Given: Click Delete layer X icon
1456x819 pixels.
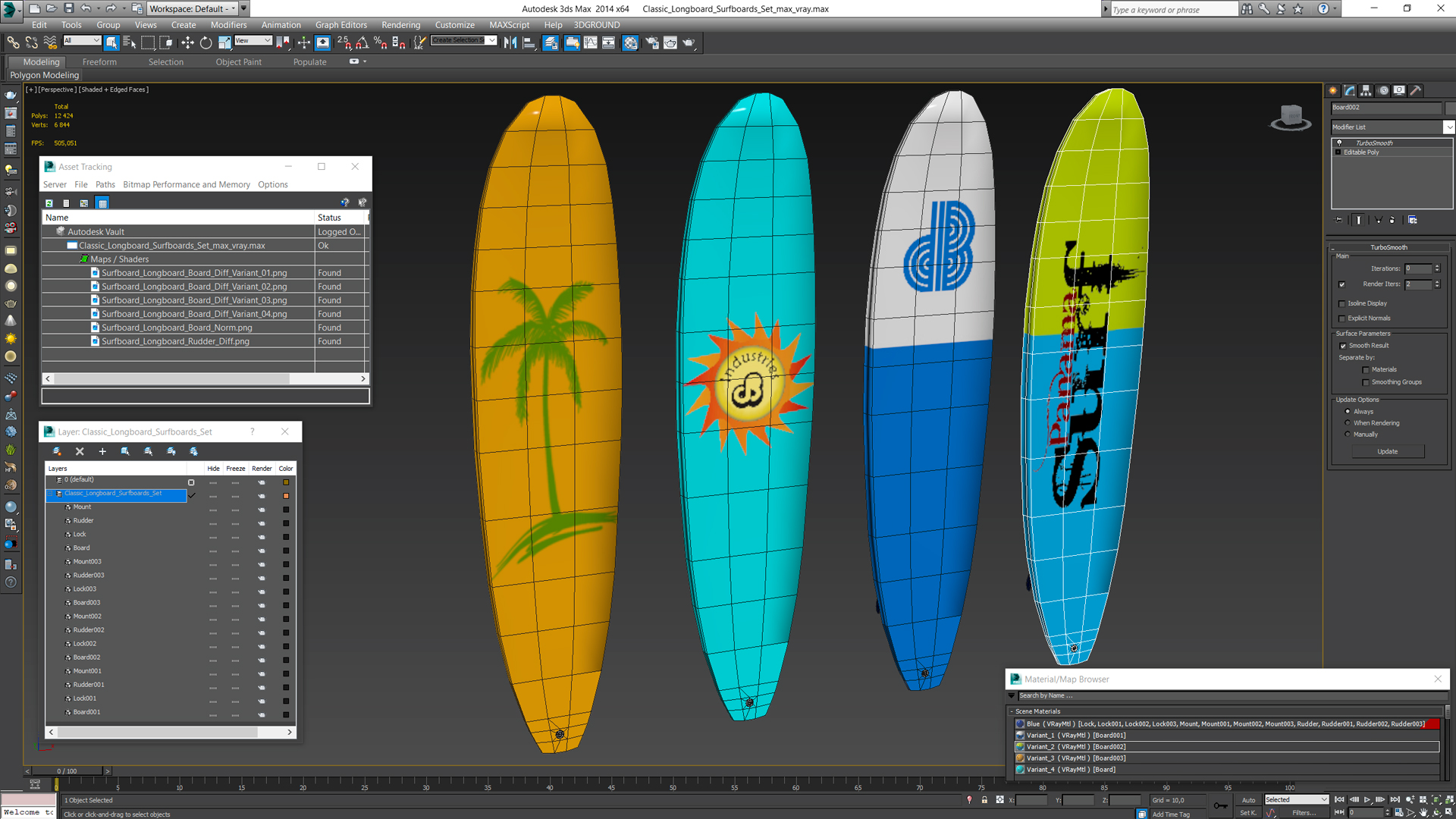Looking at the screenshot, I should pos(80,451).
